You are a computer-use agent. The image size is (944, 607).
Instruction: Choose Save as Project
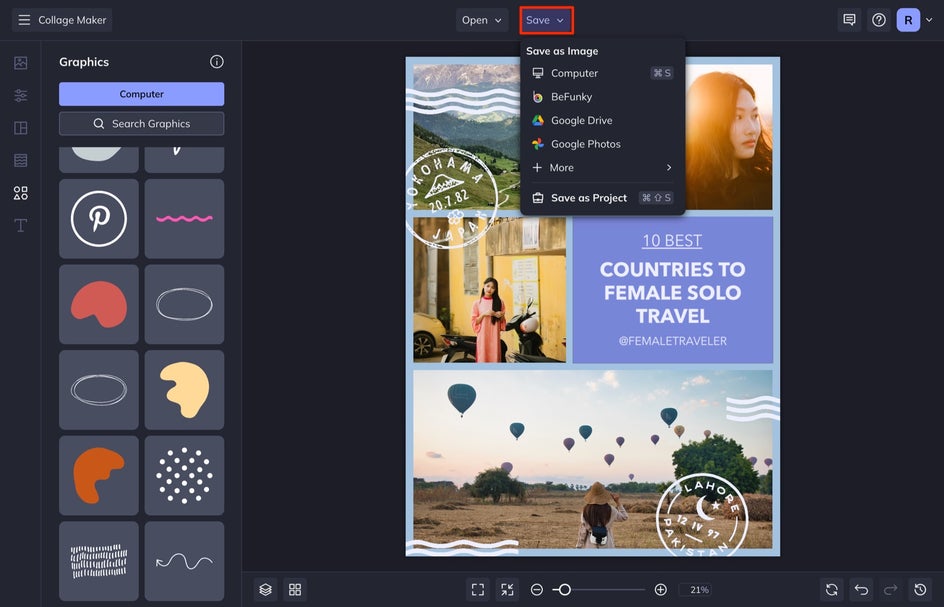(603, 198)
